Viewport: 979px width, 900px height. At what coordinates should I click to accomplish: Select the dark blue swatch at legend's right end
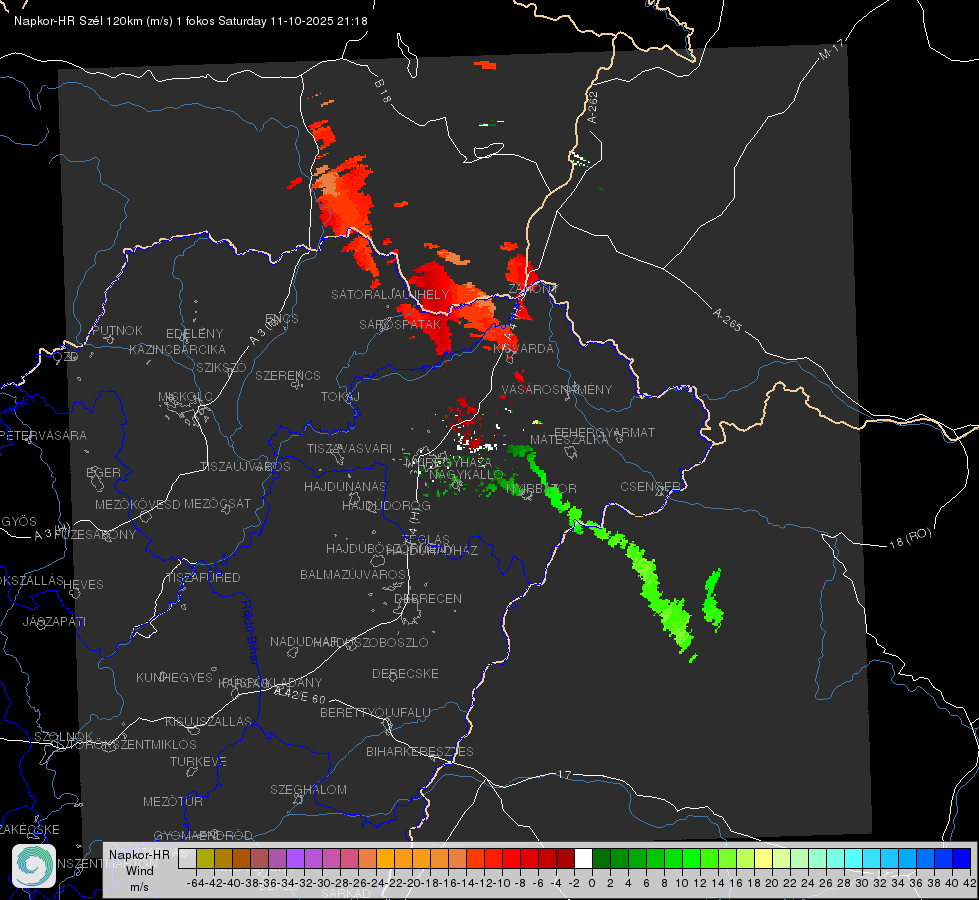point(962,858)
